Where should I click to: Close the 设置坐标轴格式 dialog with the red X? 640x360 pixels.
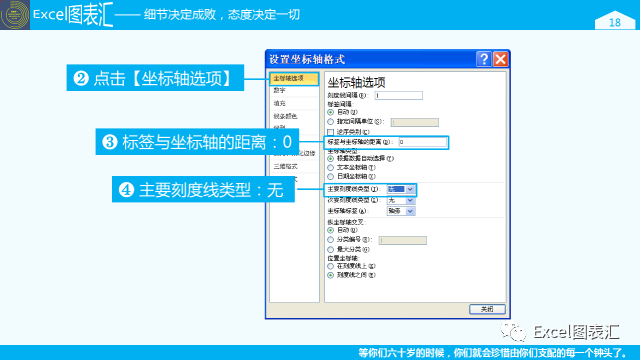[x=500, y=59]
